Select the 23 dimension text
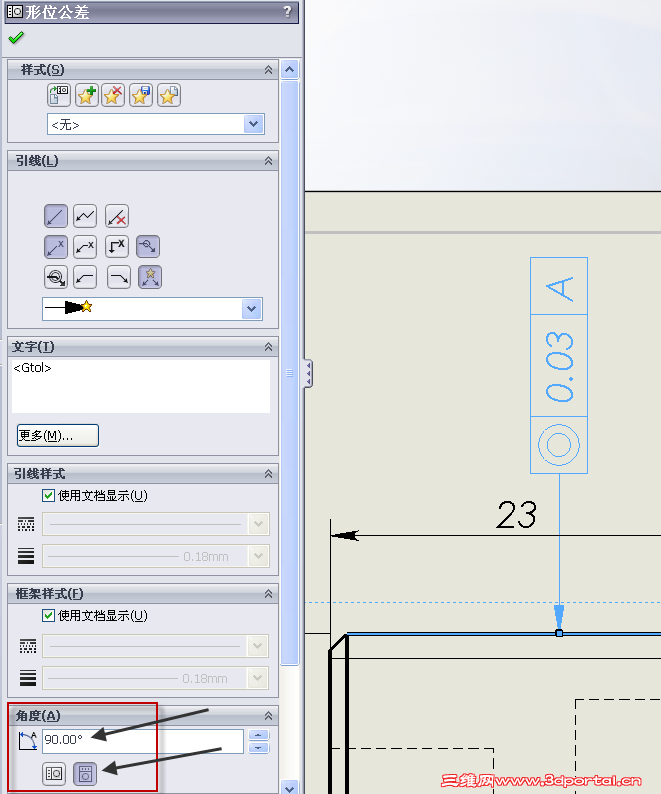Screen dimensions: 661x794 [x=516, y=515]
